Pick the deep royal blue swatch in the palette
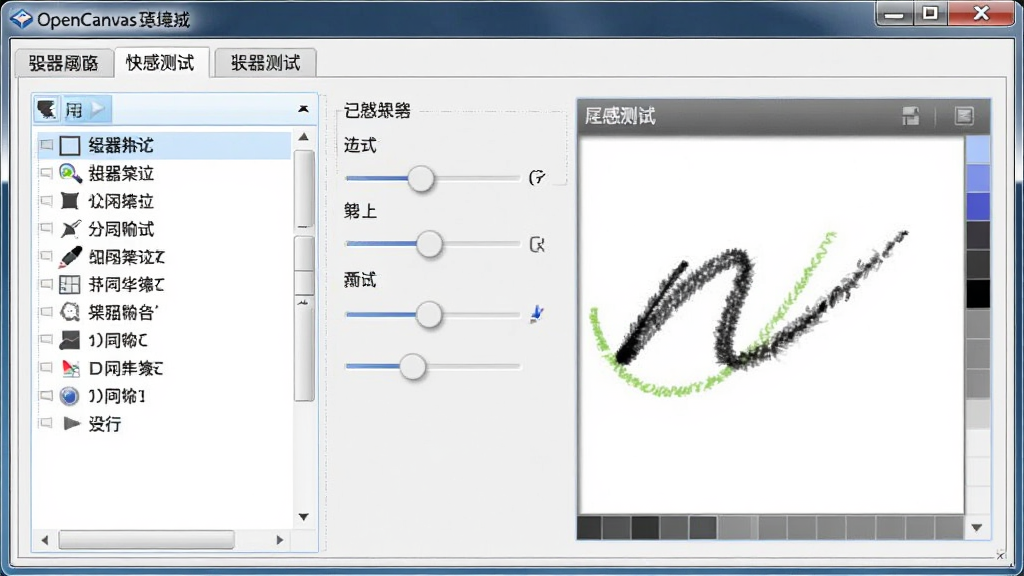 (978, 206)
